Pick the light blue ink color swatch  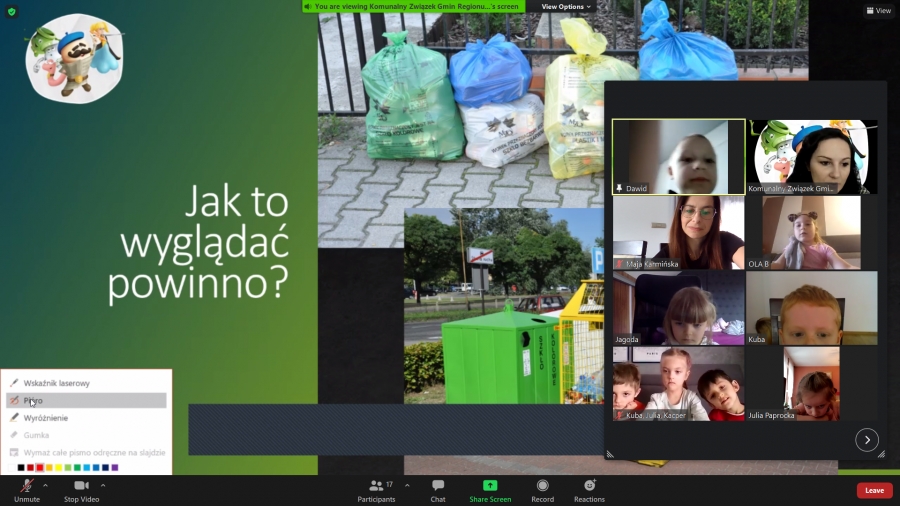pyautogui.click(x=87, y=468)
